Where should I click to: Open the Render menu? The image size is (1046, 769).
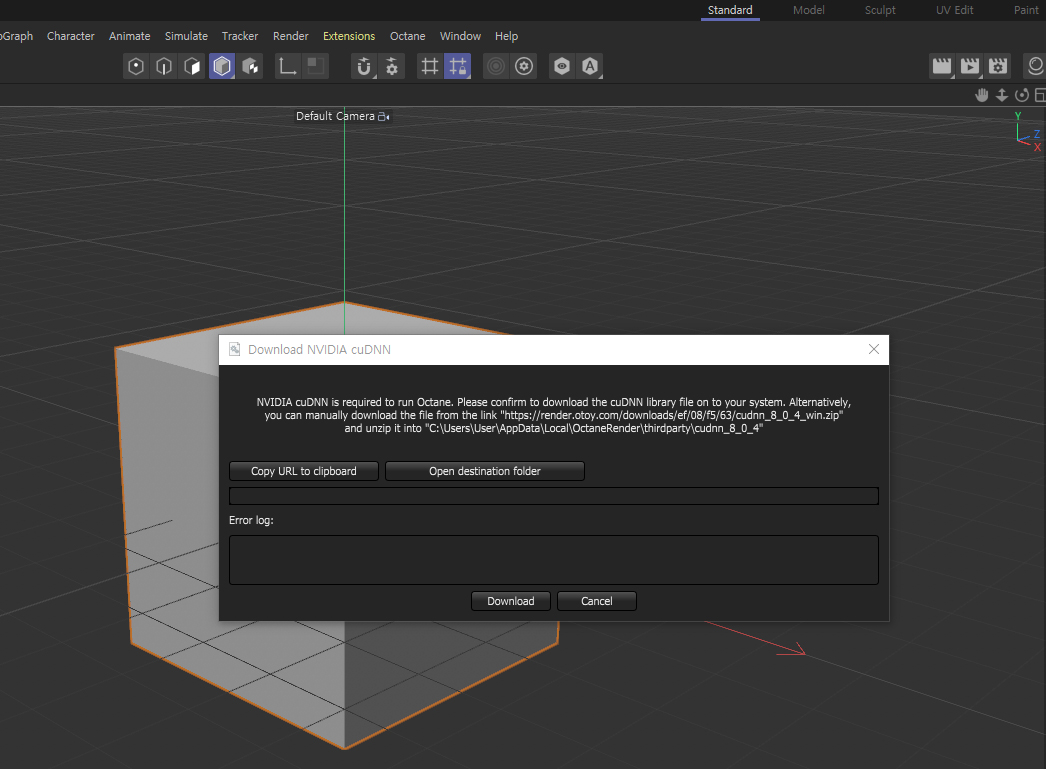290,36
